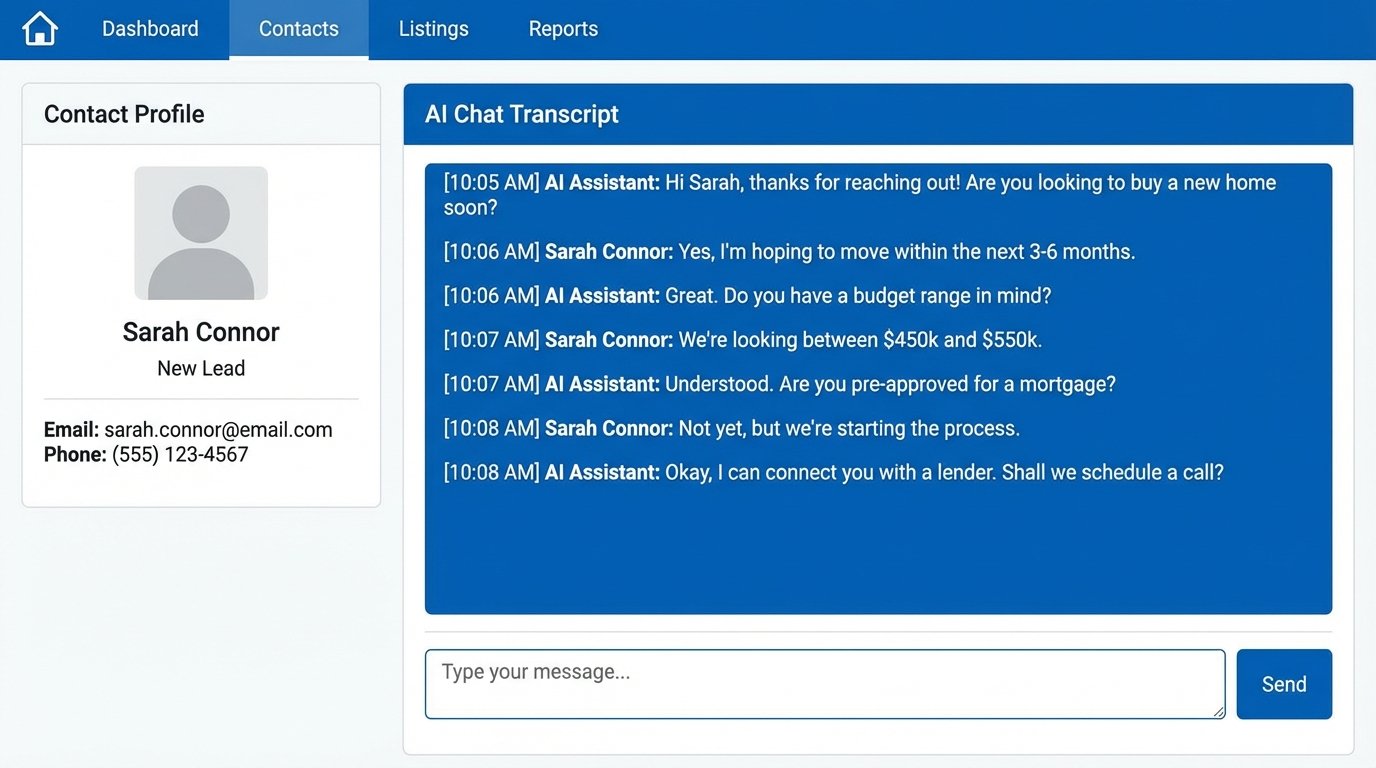Select the pre-approval question from AI Assistant
The width and height of the screenshot is (1376, 768).
tap(779, 383)
